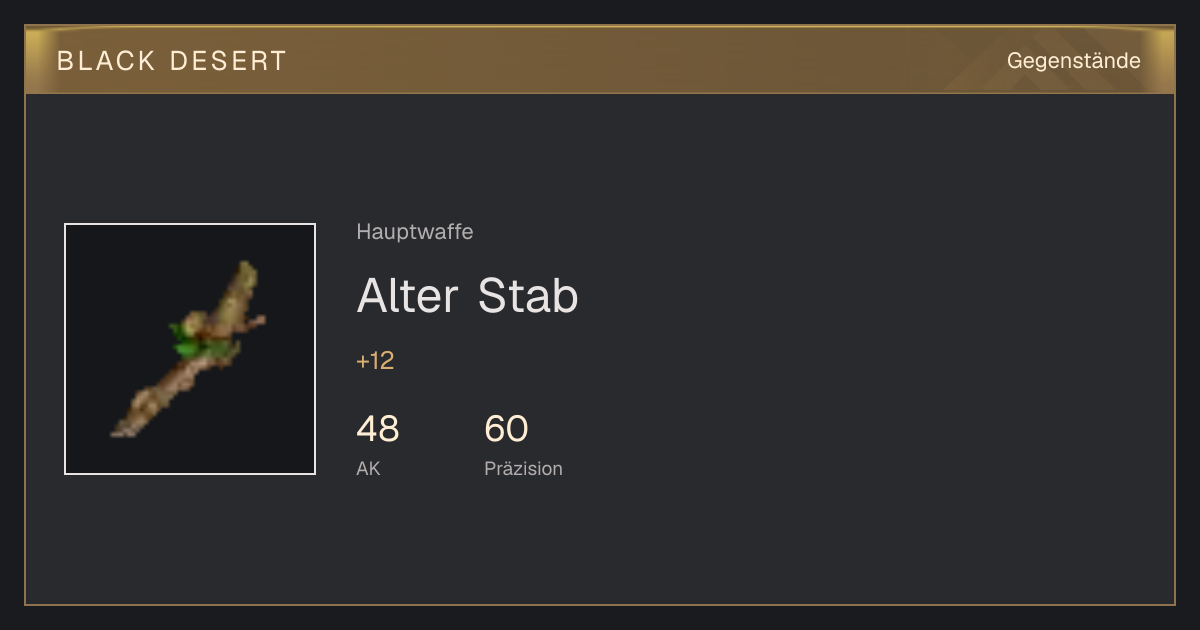Click the empty dark card area right of the stats
1200x630 pixels.
(x=860, y=440)
